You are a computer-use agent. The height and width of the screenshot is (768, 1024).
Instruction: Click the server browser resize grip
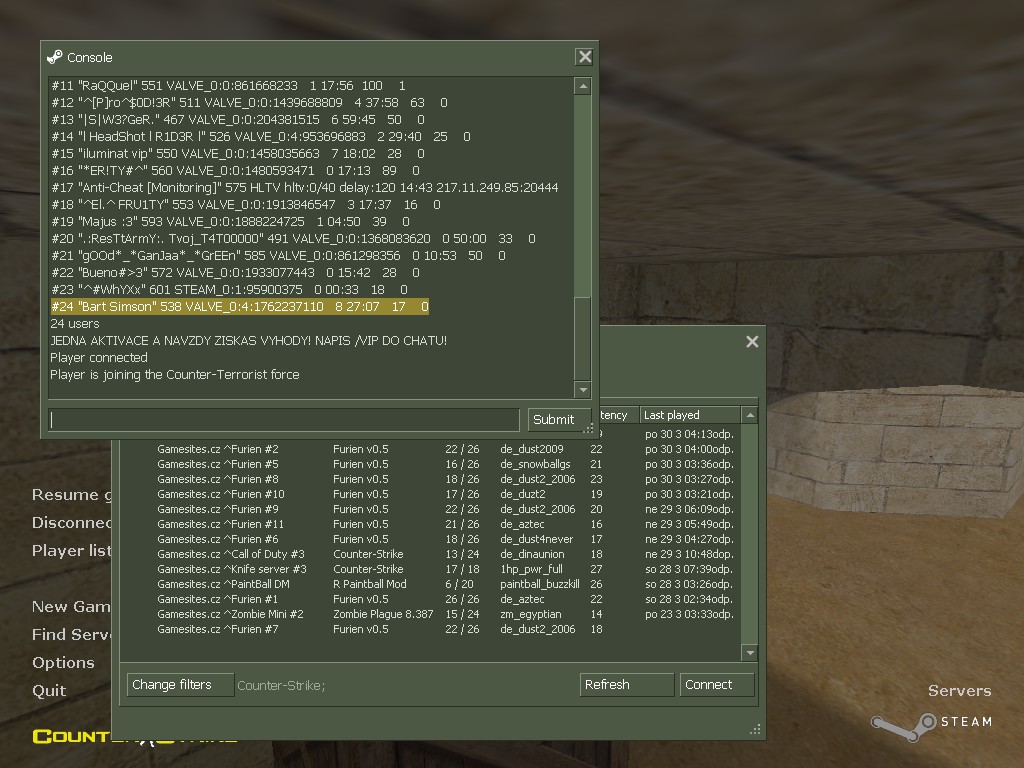click(756, 730)
